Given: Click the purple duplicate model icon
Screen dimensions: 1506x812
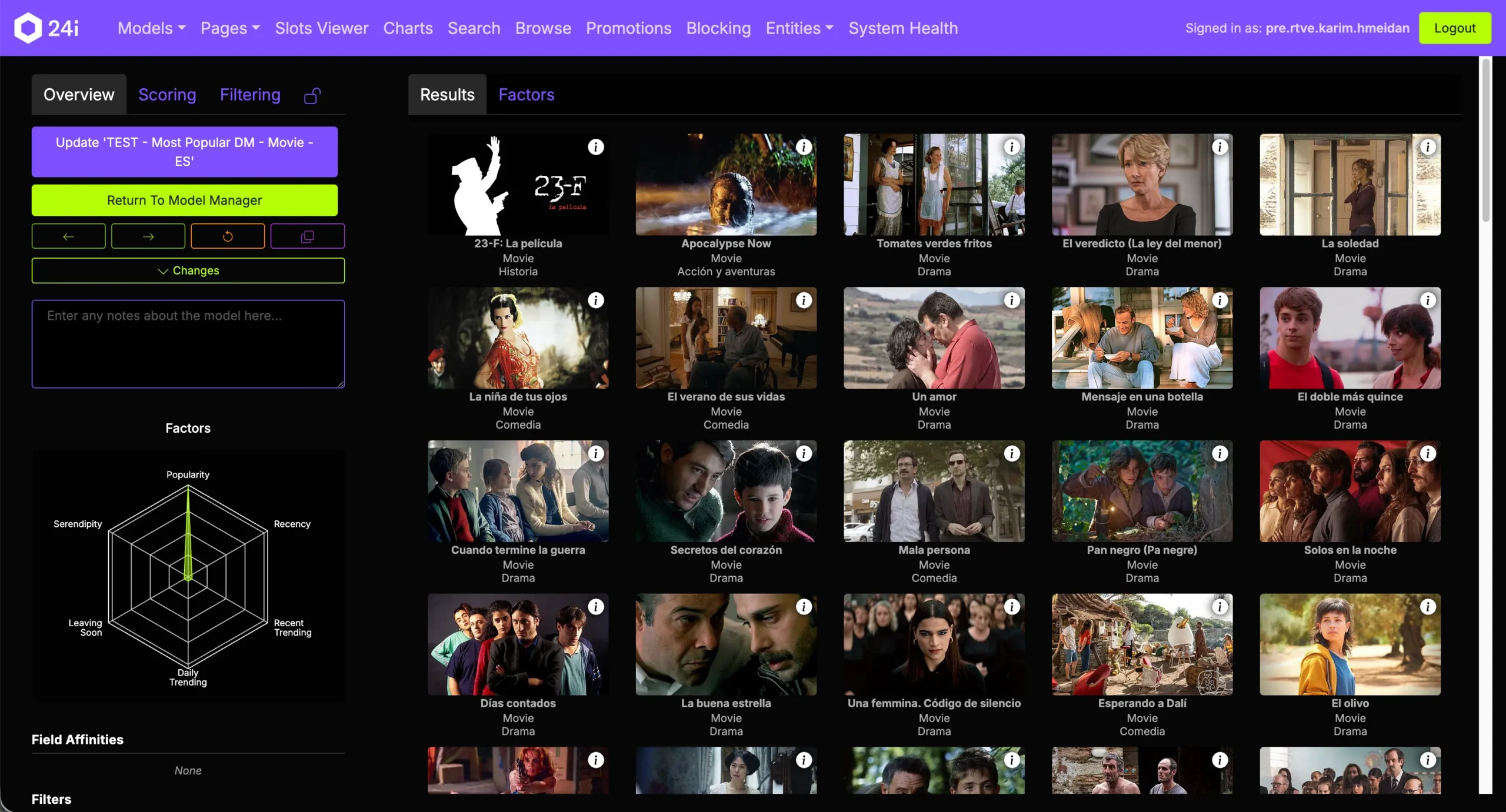Looking at the screenshot, I should (307, 236).
